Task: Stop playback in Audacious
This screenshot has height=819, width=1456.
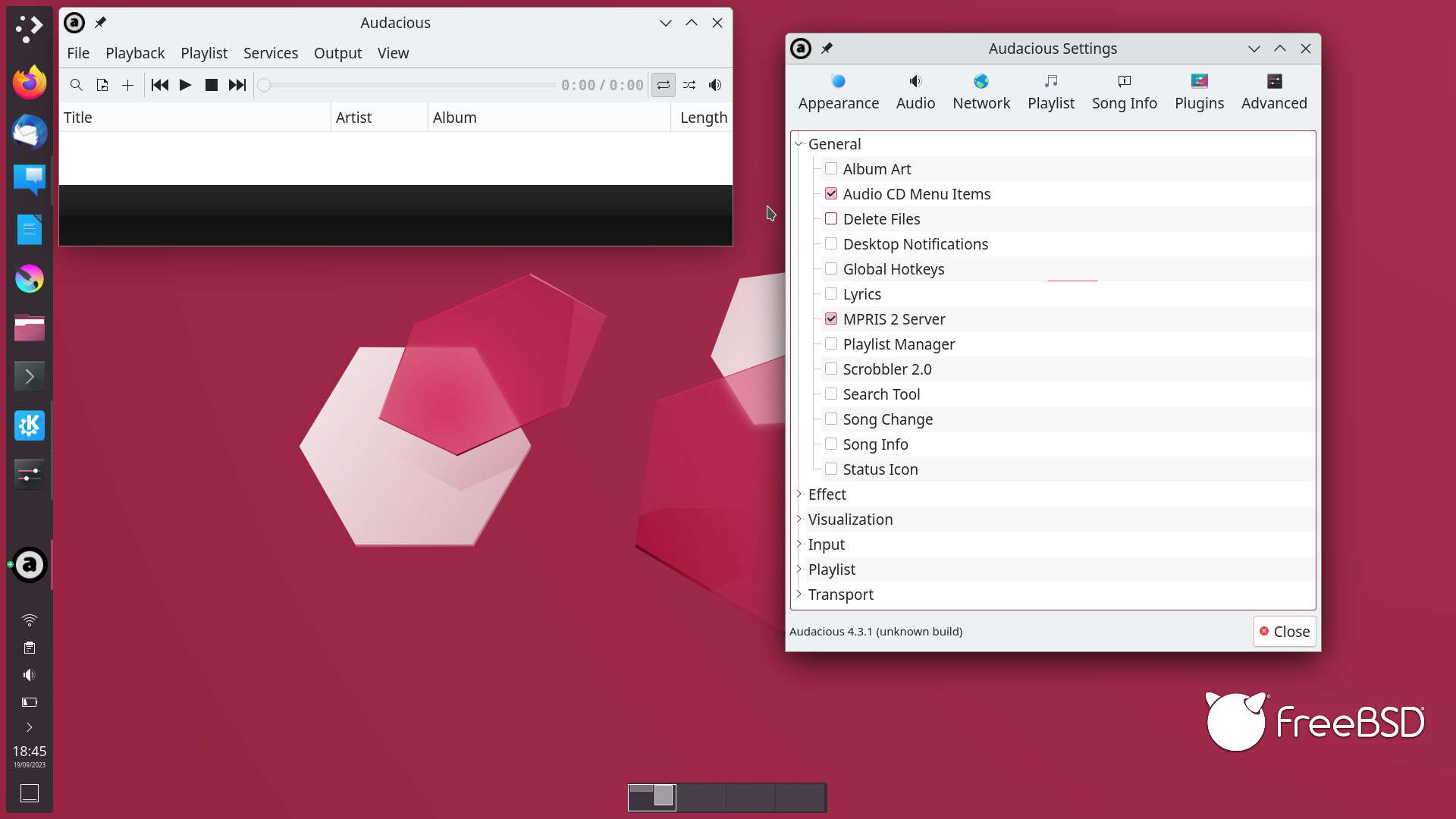Action: click(212, 85)
